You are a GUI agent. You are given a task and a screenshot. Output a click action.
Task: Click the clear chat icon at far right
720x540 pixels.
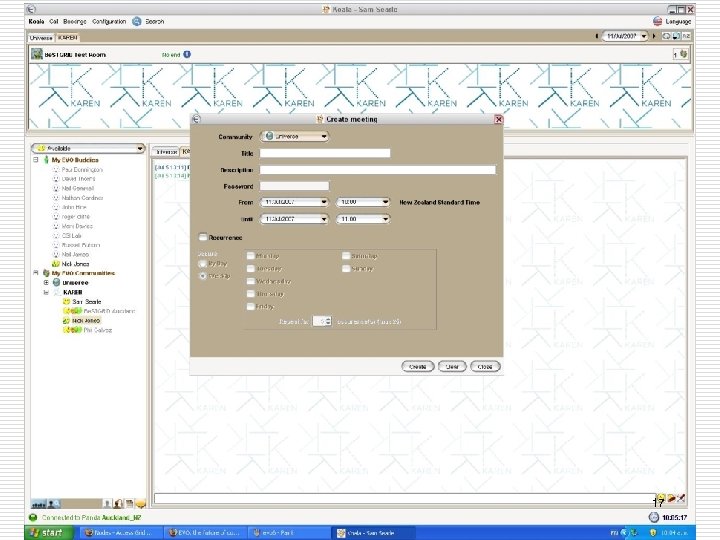[x=681, y=498]
